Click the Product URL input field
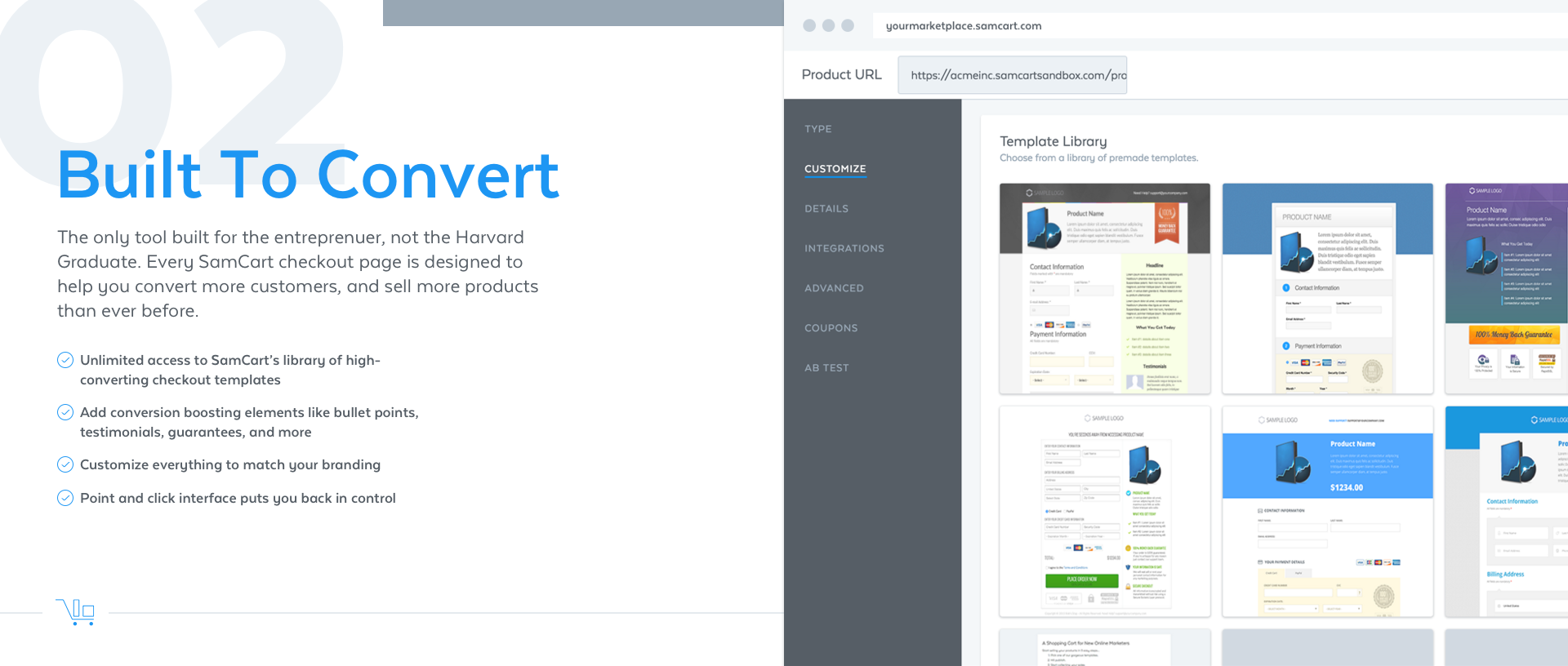 pos(1013,75)
